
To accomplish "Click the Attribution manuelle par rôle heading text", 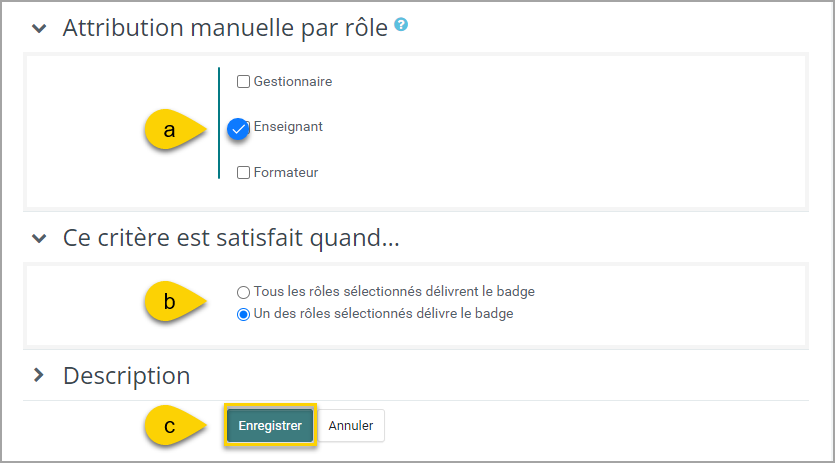I will (x=225, y=28).
